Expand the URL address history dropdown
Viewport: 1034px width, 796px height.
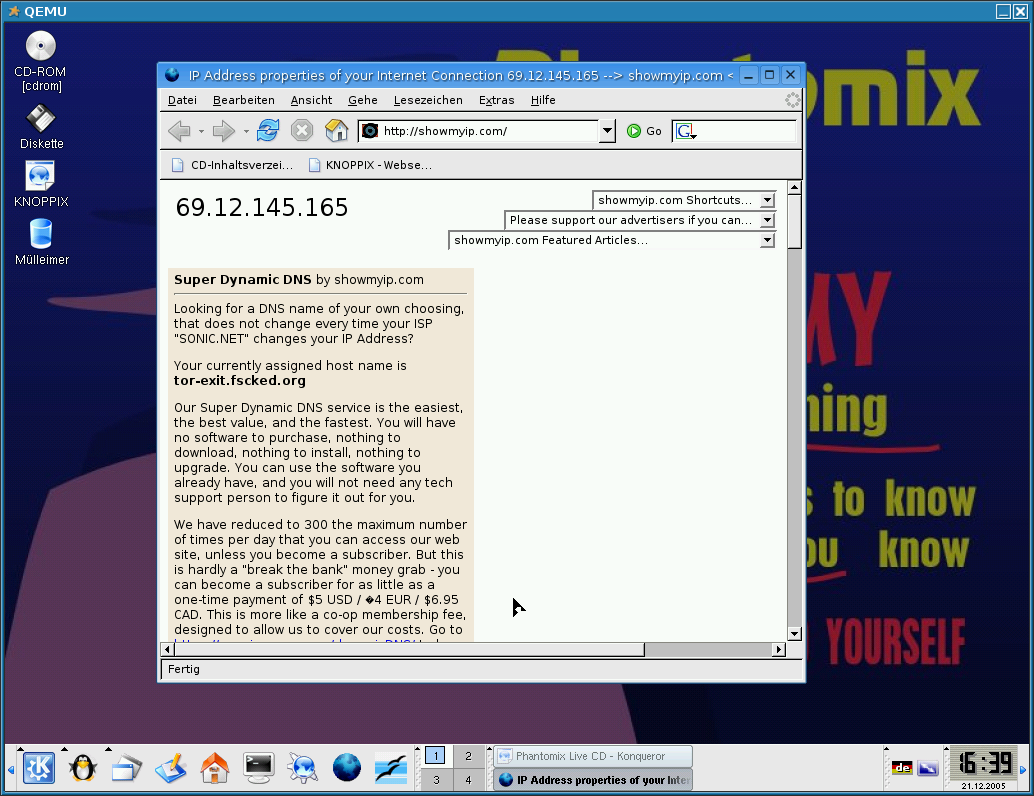coord(607,131)
